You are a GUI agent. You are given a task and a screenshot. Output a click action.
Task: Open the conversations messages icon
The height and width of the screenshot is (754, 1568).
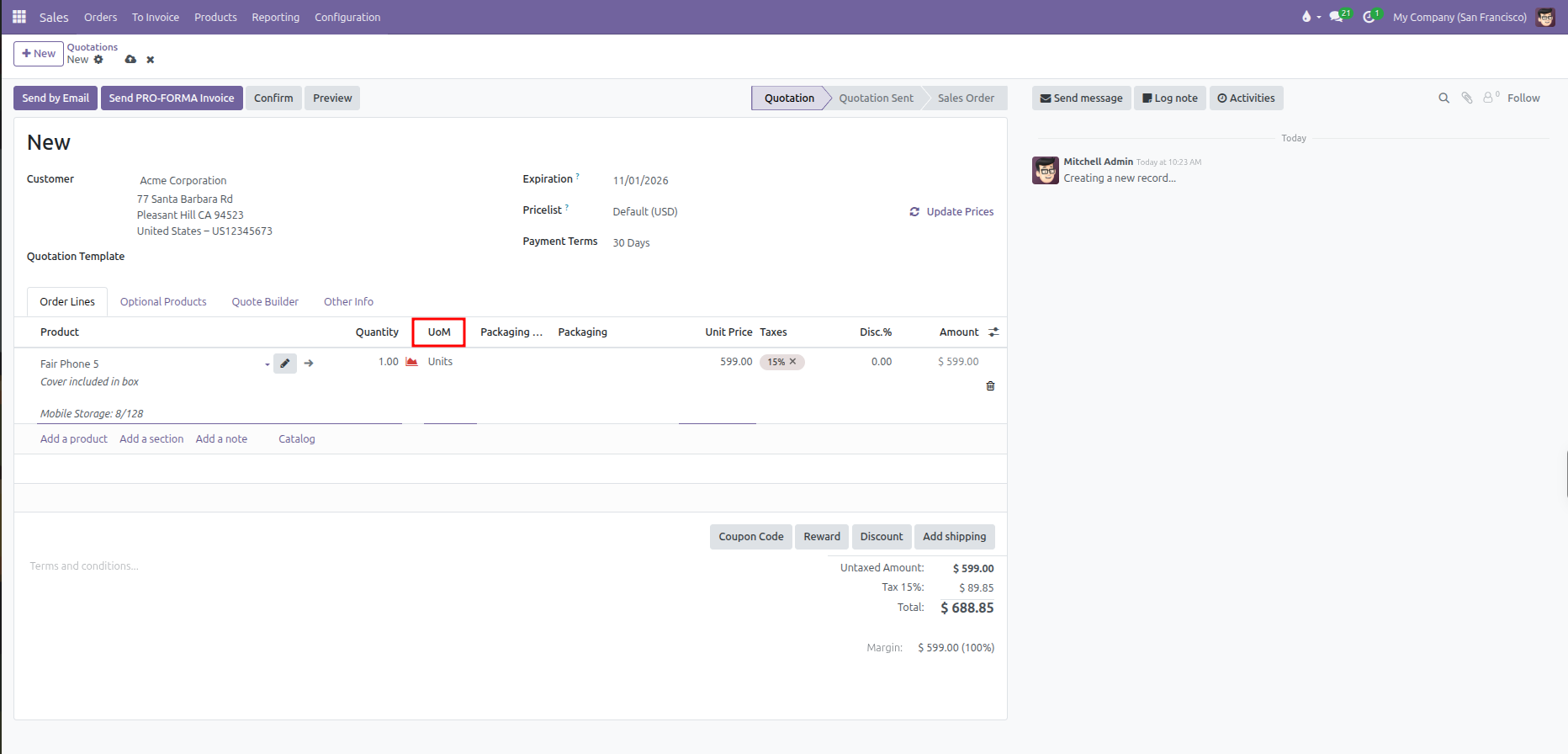coord(1337,17)
